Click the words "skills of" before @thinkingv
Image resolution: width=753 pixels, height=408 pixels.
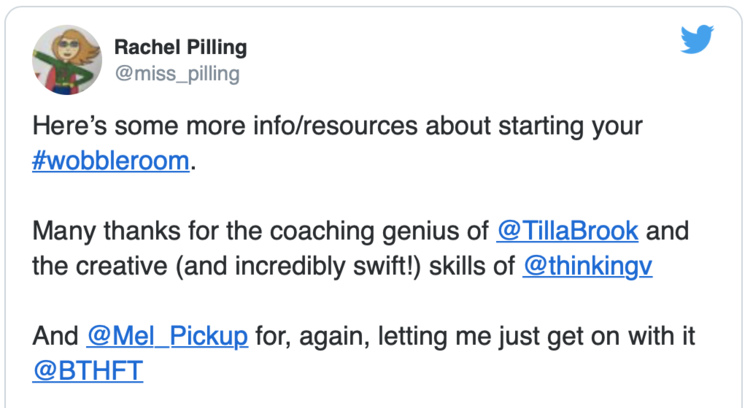coord(472,265)
